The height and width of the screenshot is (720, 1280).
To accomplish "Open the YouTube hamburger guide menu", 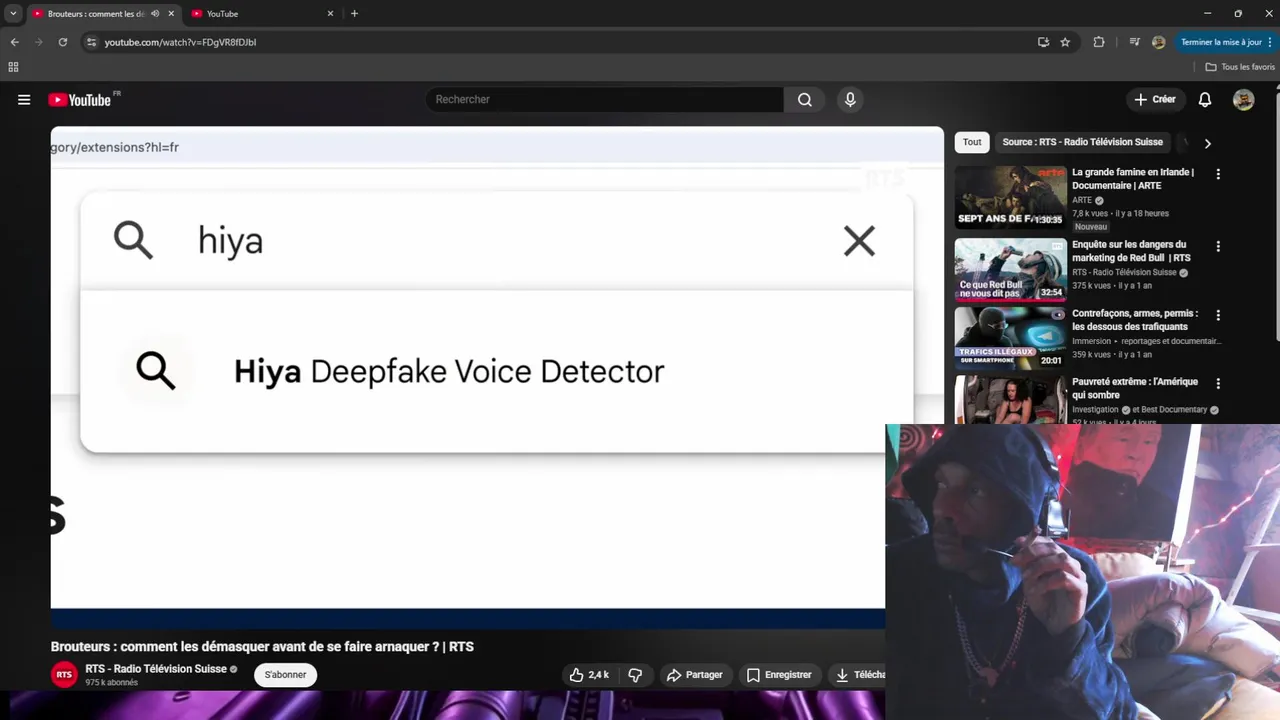I will (x=24, y=100).
